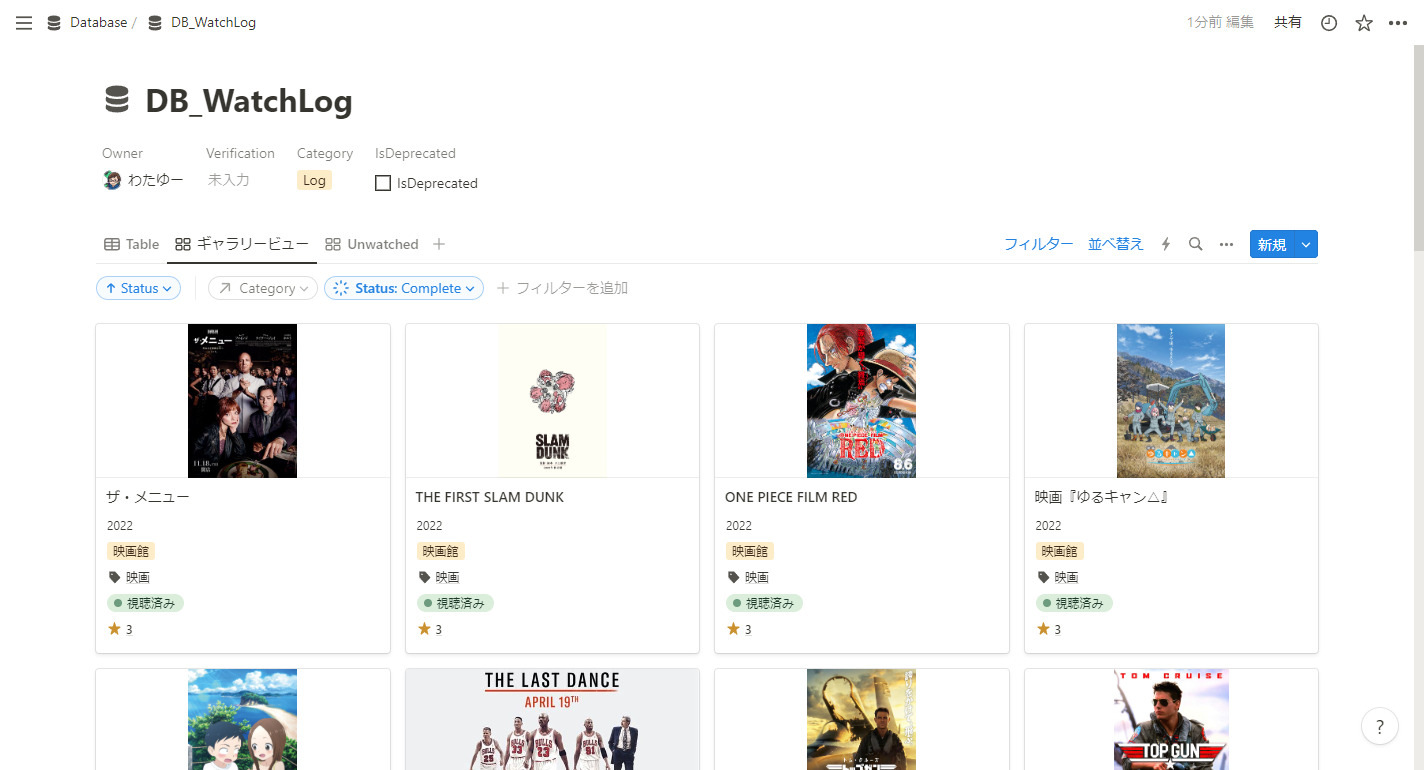Switch to the Unwatched view tab
1424x770 pixels.
pos(372,244)
